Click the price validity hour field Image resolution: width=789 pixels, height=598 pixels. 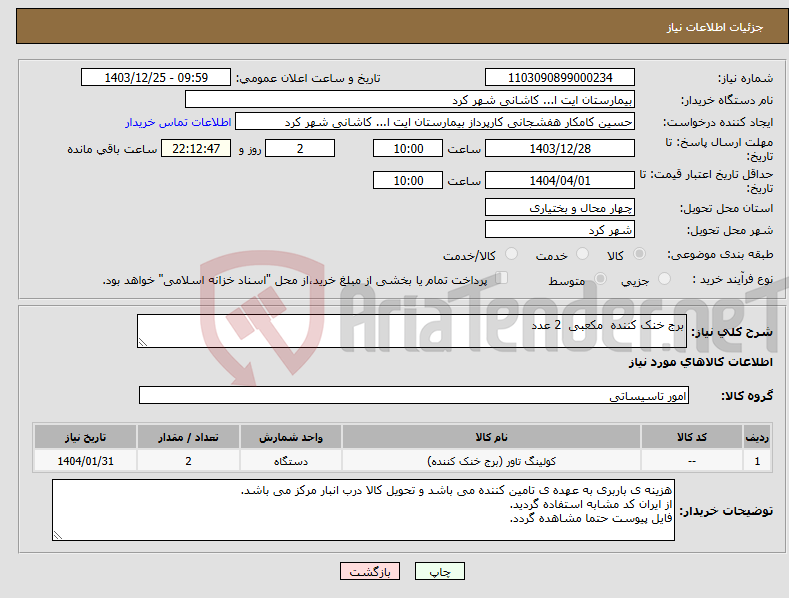408,180
